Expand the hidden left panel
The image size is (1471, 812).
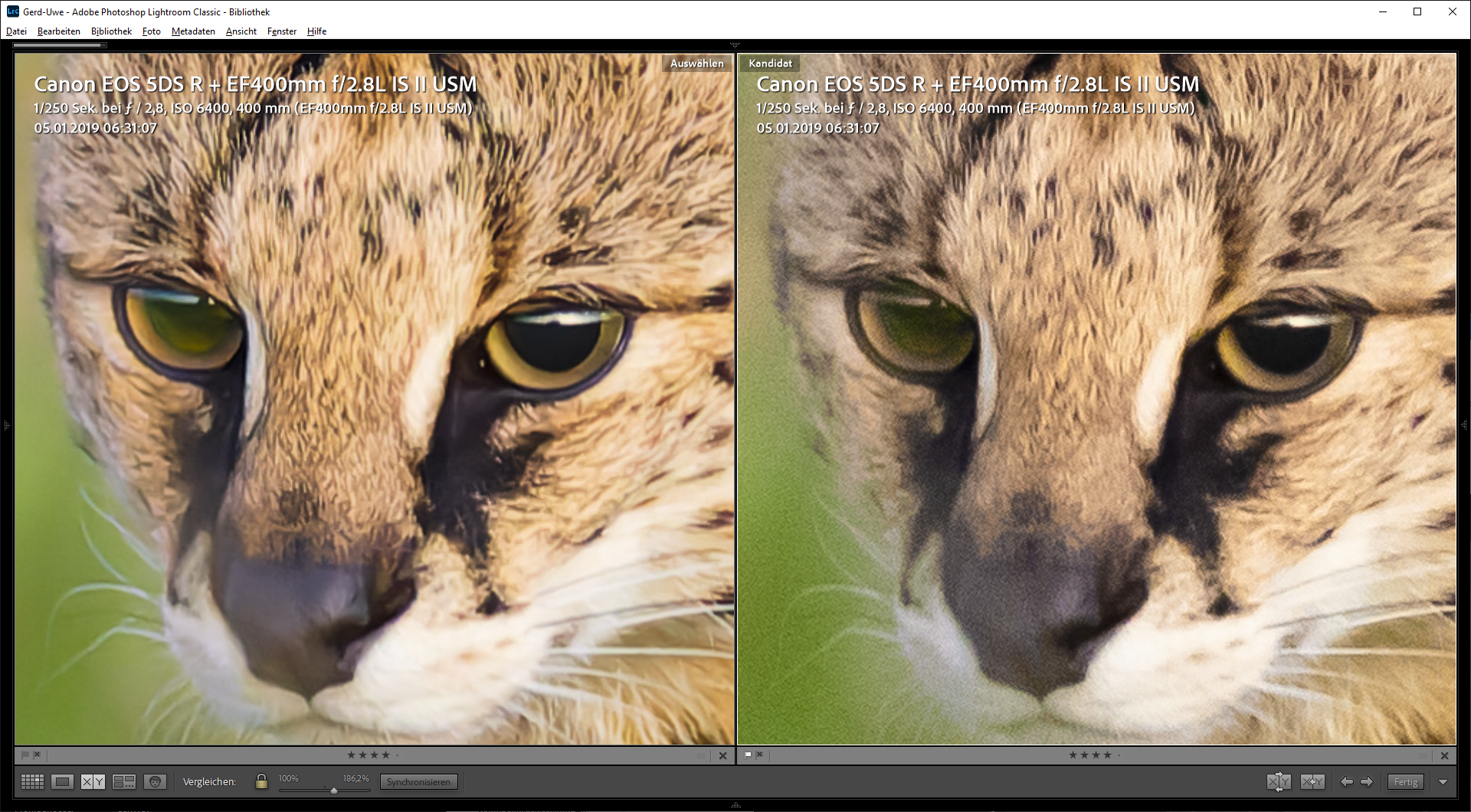5,424
